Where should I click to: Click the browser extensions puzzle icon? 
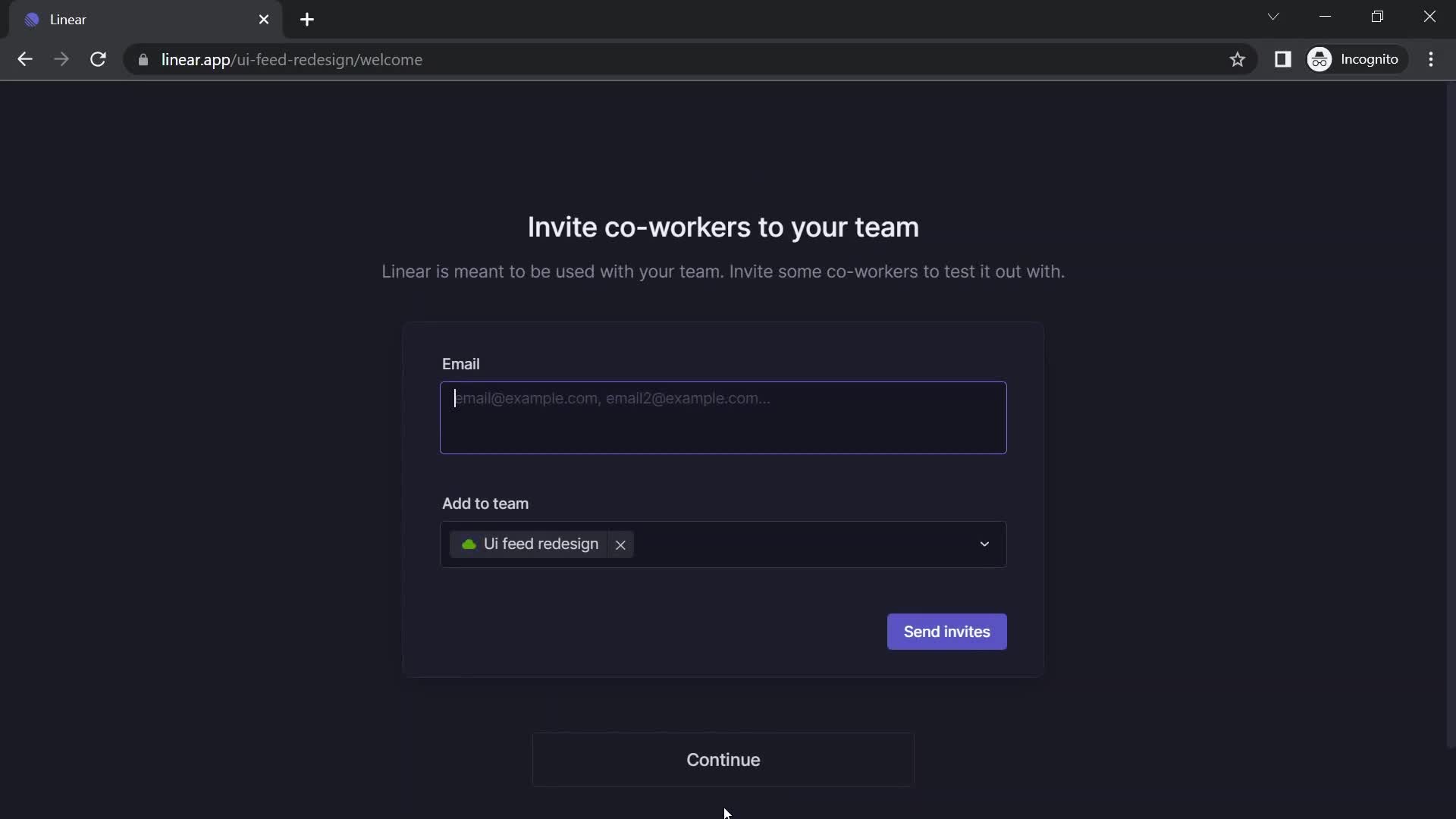1283,59
